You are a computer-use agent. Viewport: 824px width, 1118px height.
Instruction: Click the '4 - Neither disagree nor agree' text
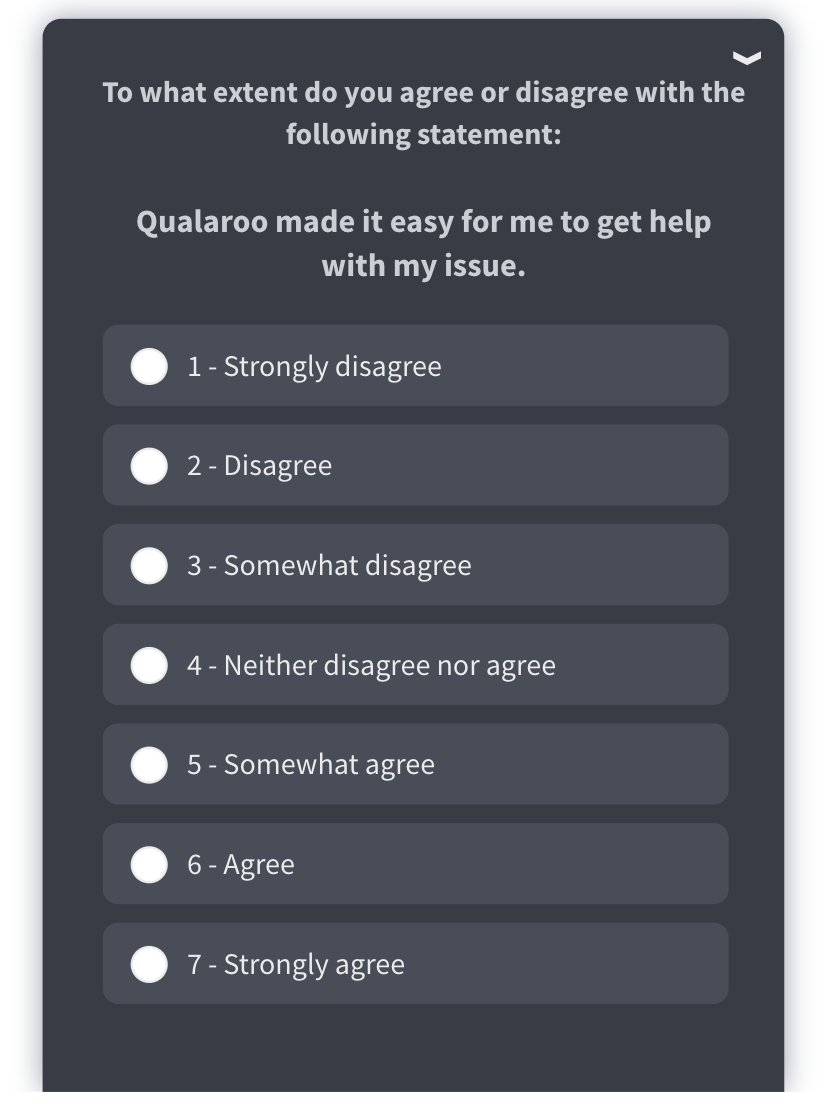click(371, 665)
